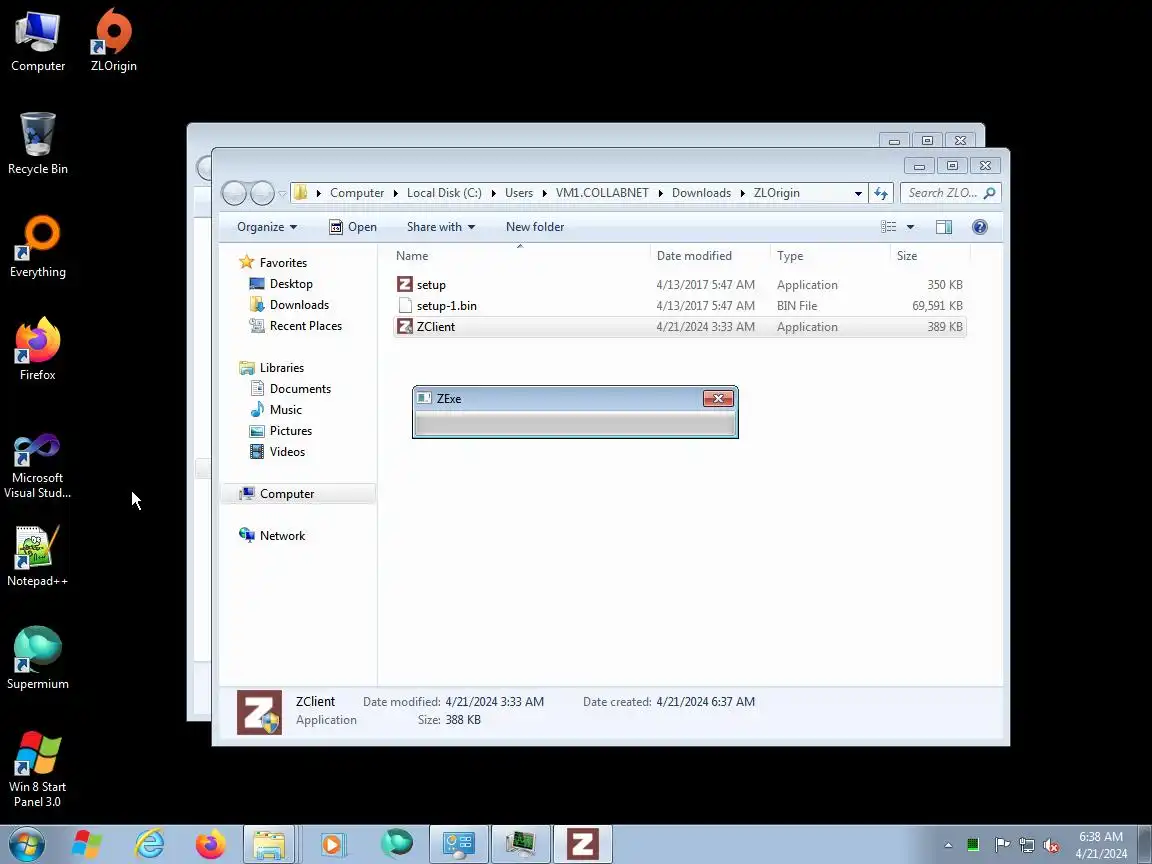Toggle the preview pane button
The width and height of the screenshot is (1152, 864).
click(x=943, y=227)
